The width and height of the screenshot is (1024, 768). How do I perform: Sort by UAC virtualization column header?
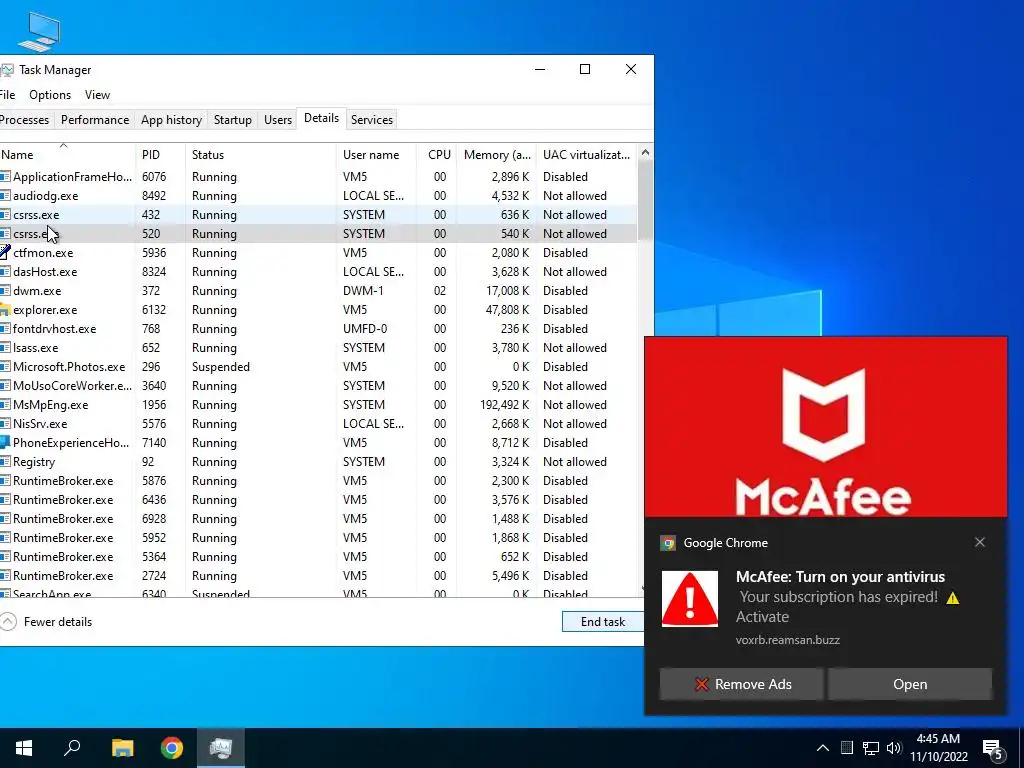click(586, 155)
